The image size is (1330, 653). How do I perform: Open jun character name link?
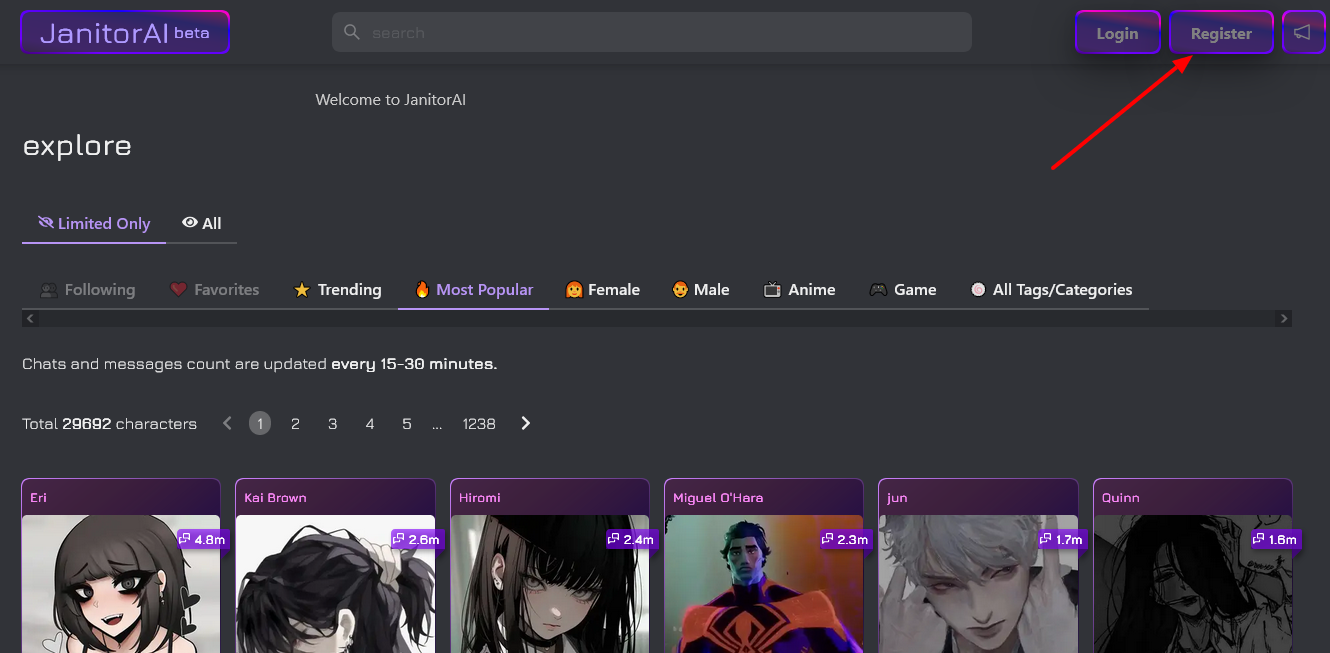897,498
